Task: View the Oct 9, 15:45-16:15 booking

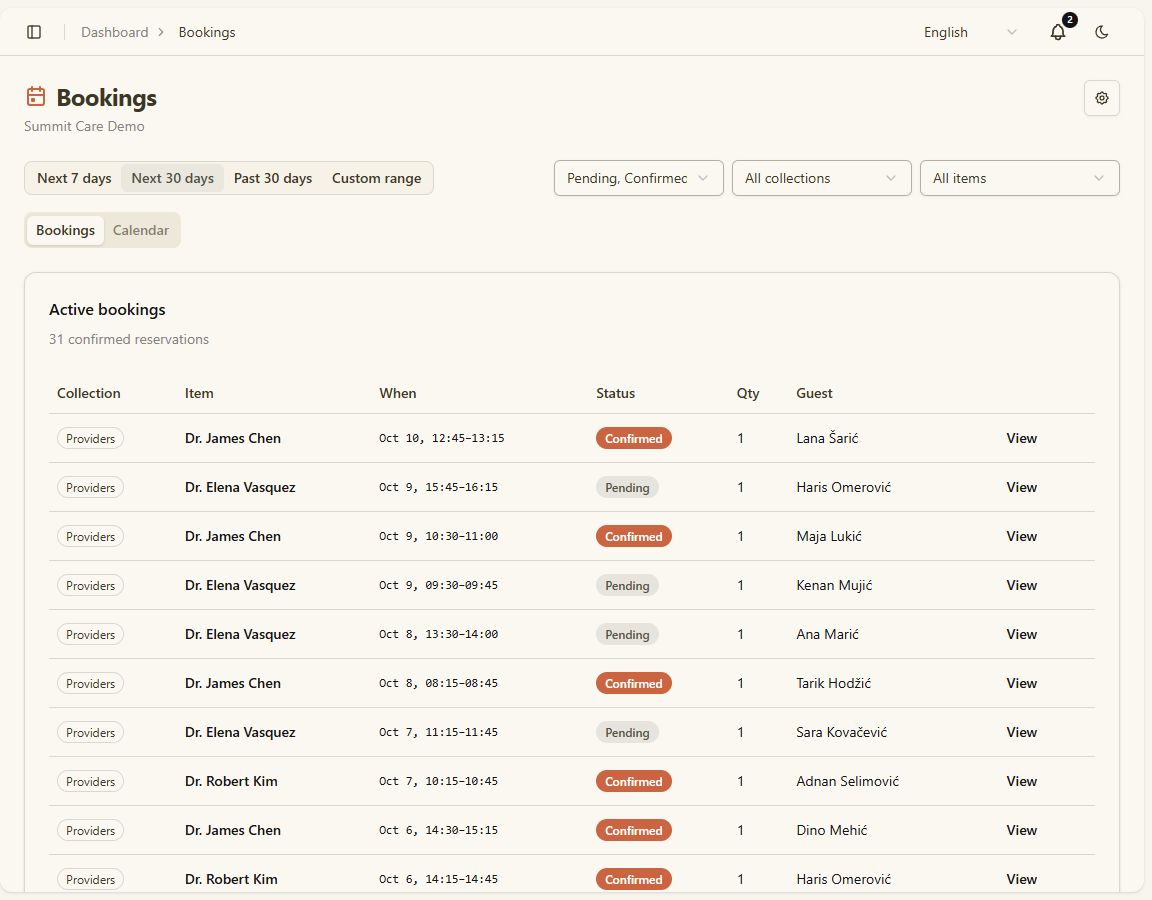Action: point(1021,487)
